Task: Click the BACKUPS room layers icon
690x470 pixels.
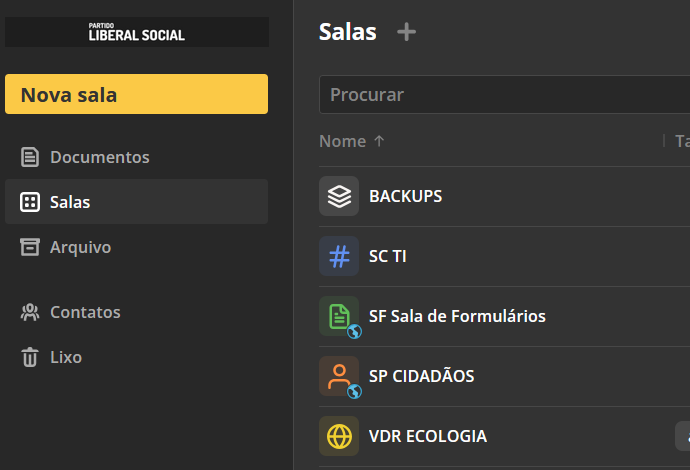Action: pyautogui.click(x=339, y=196)
